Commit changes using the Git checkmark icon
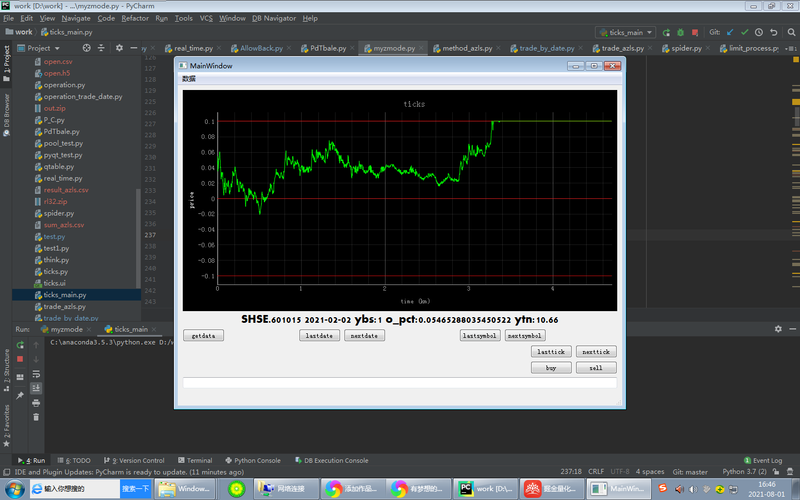 744,32
